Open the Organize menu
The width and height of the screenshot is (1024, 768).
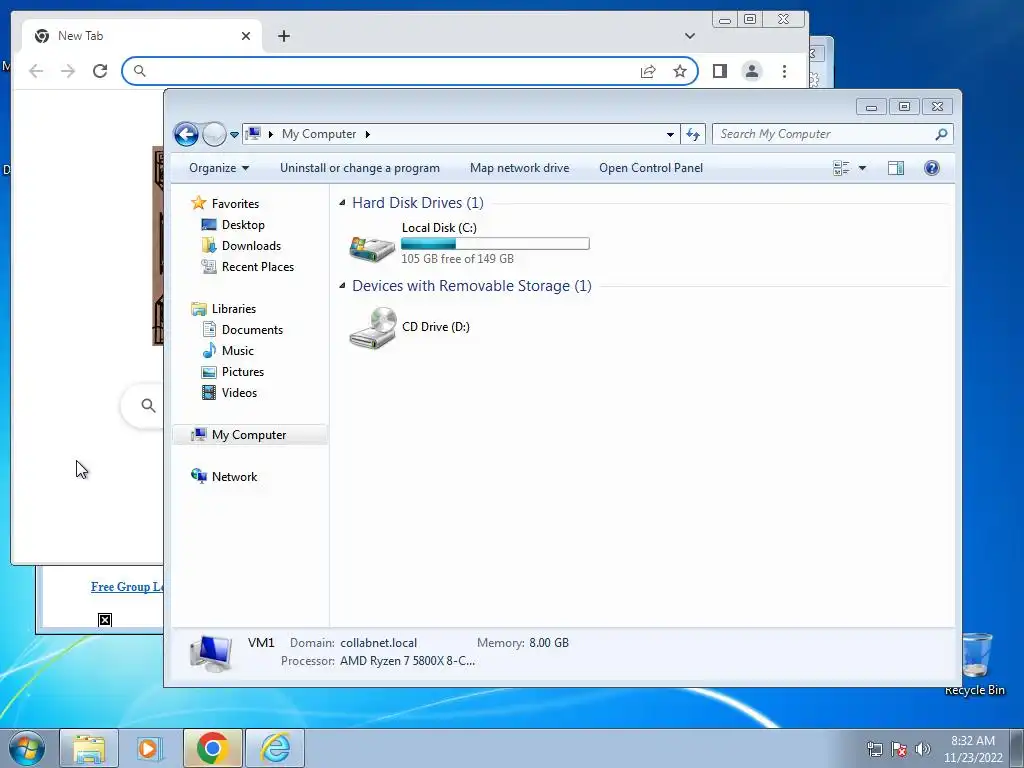[x=219, y=168]
